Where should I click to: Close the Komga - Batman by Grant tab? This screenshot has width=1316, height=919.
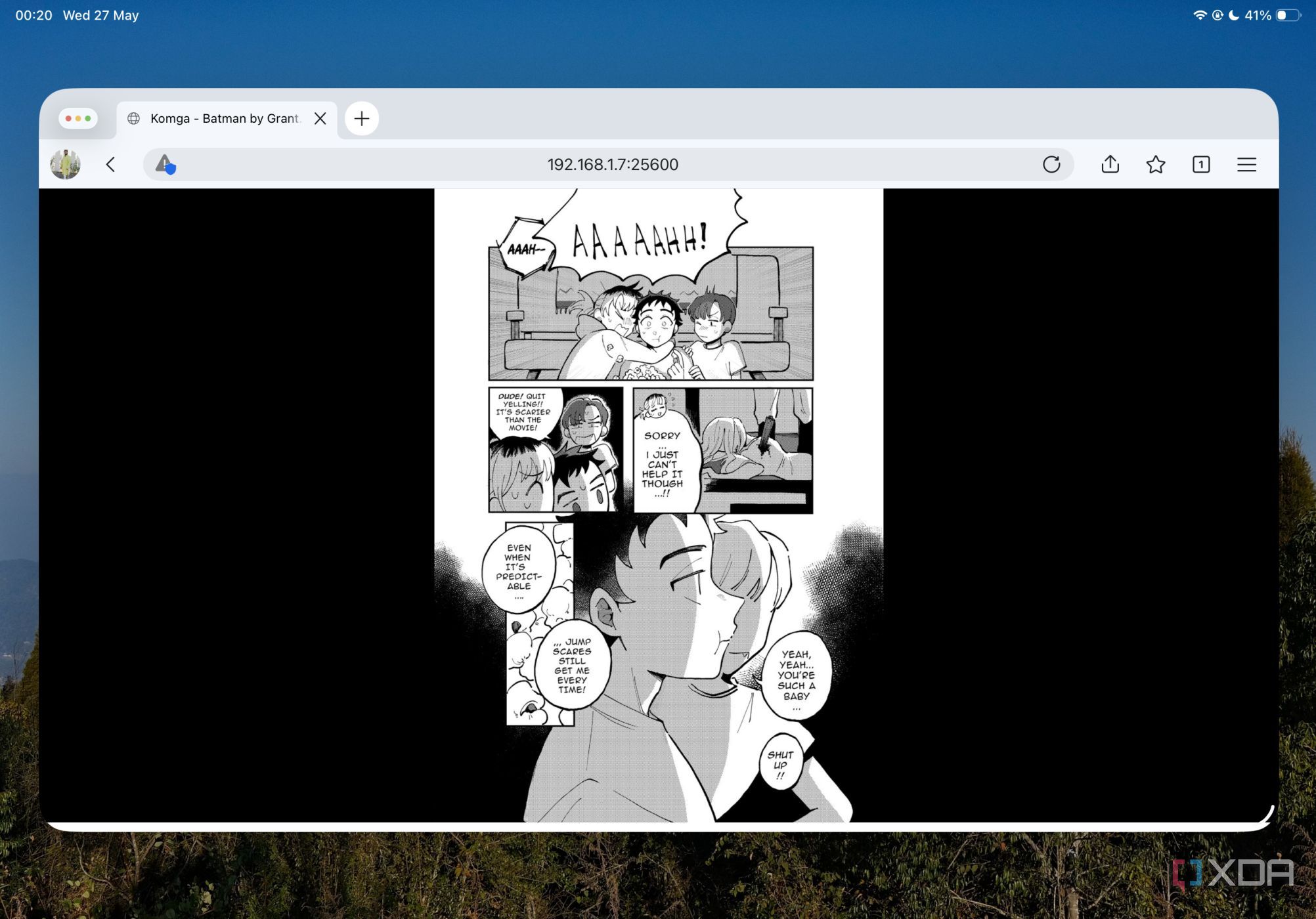point(320,118)
